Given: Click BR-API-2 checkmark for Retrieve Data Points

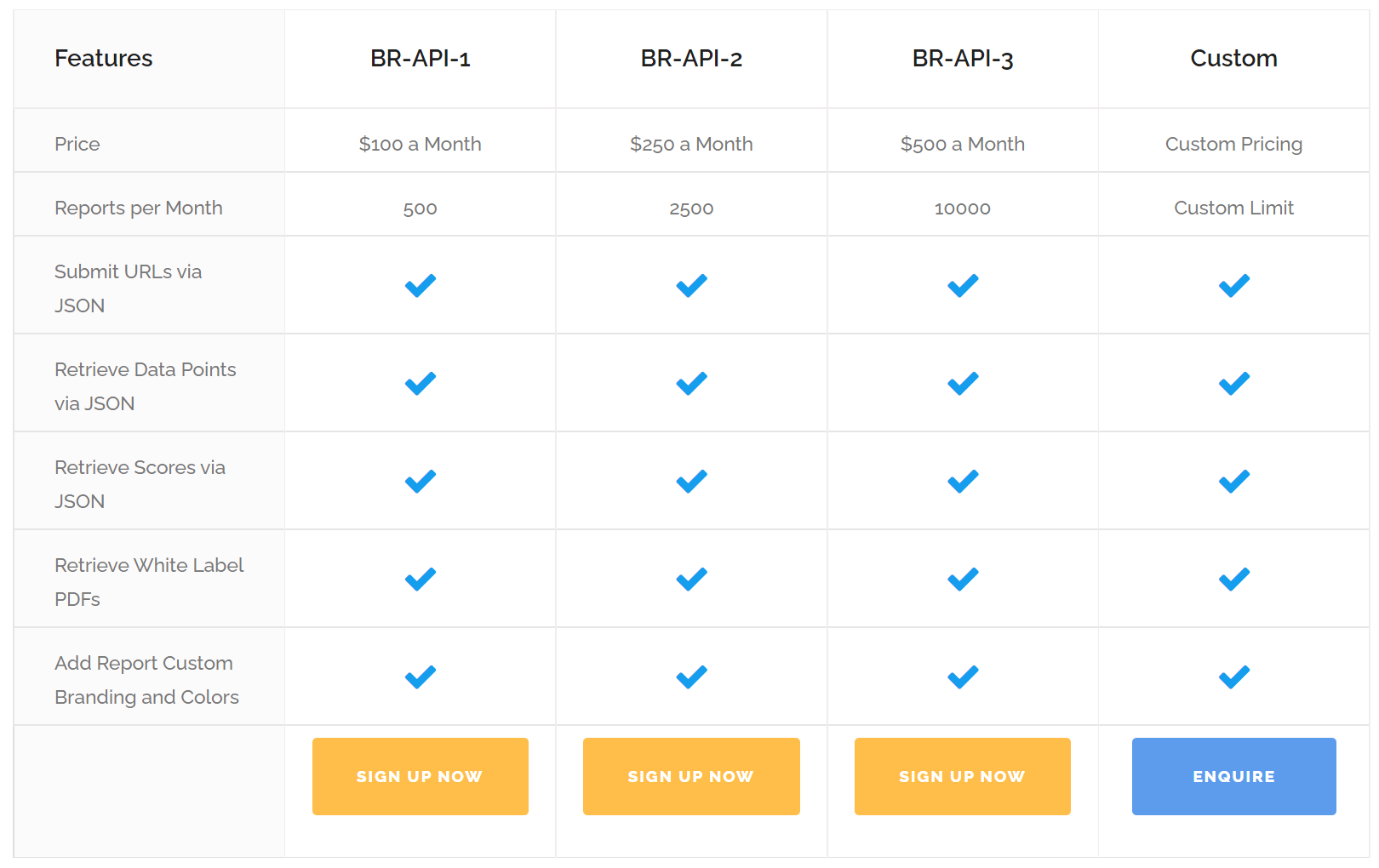Looking at the screenshot, I should coord(691,383).
